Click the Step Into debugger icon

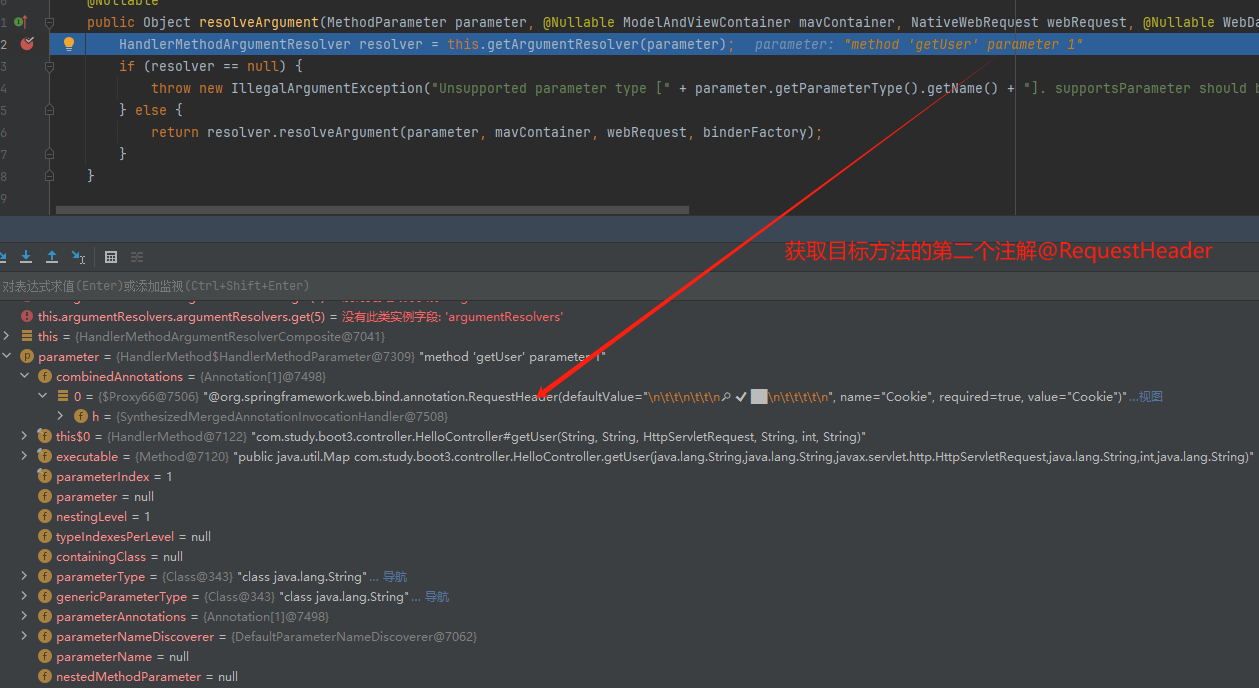click(x=26, y=257)
